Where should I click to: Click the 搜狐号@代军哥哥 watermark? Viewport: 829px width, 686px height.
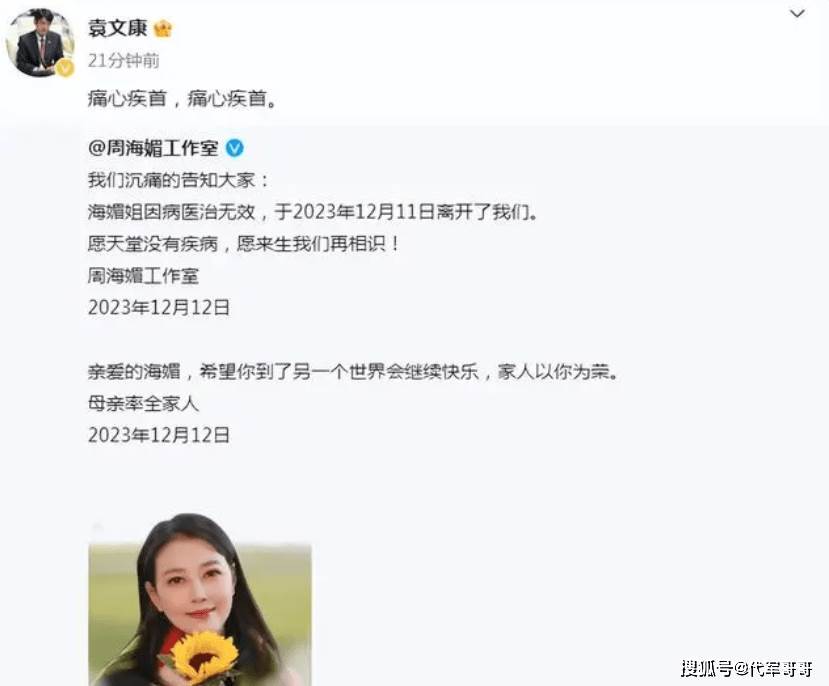[747, 669]
